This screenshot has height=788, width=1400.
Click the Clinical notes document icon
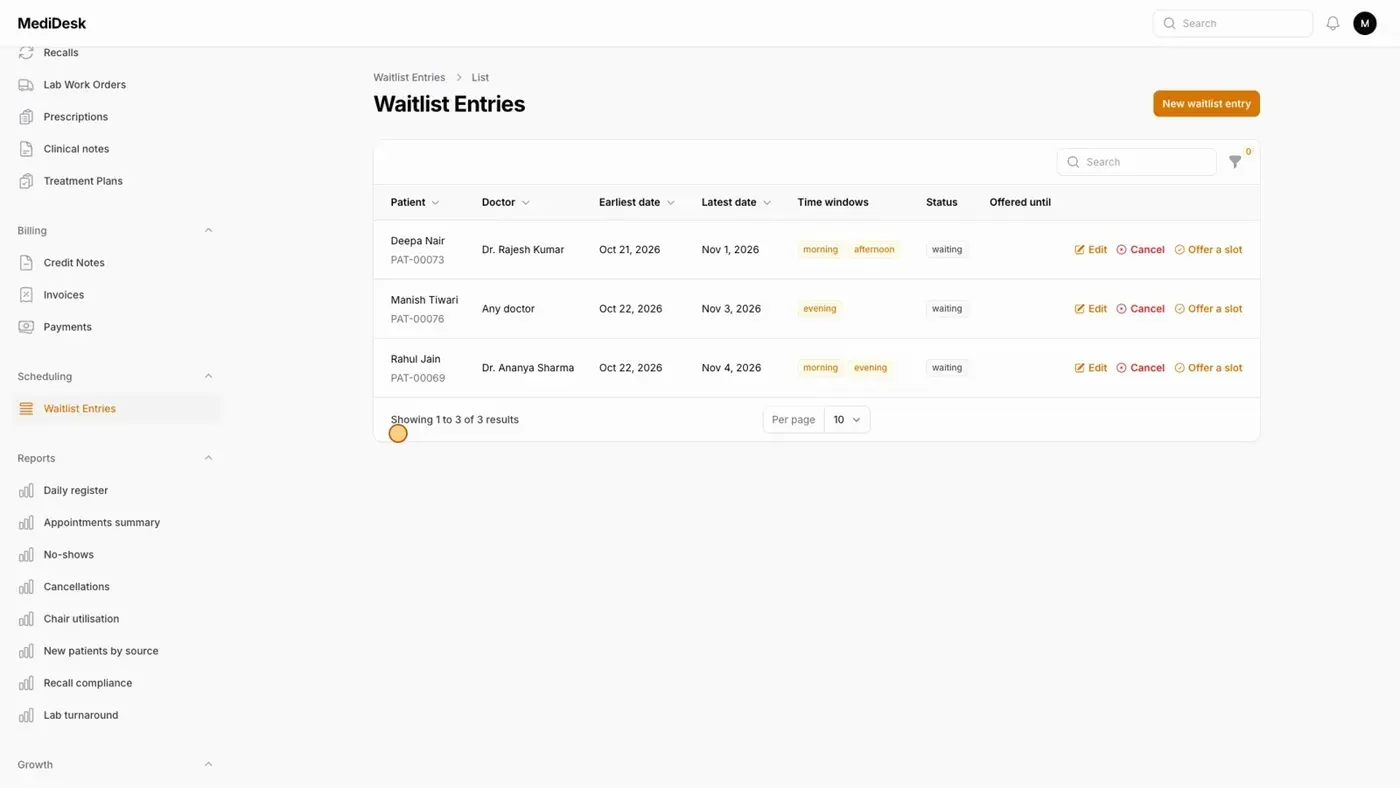click(26, 149)
